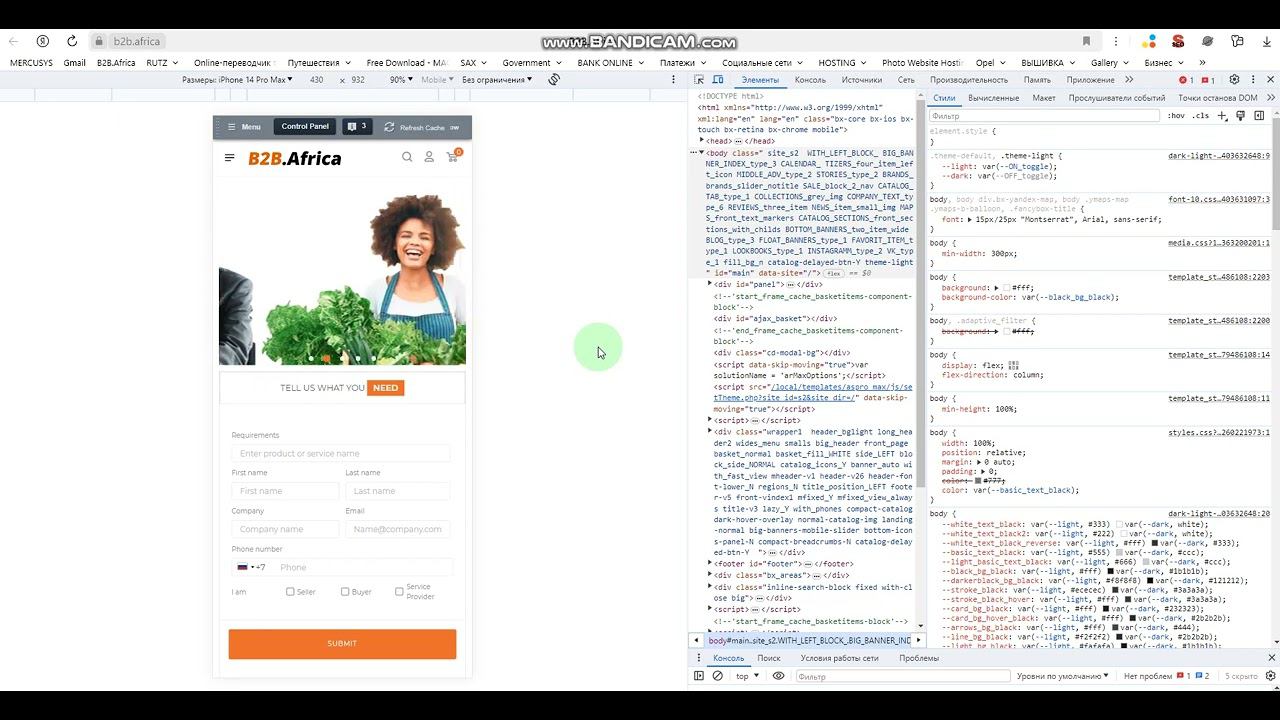Open Control Panel button in admin bar
The height and width of the screenshot is (720, 1280).
pyautogui.click(x=305, y=127)
